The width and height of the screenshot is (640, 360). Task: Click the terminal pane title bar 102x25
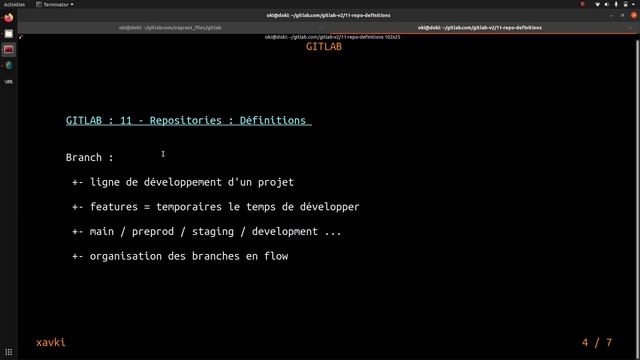click(x=332, y=37)
